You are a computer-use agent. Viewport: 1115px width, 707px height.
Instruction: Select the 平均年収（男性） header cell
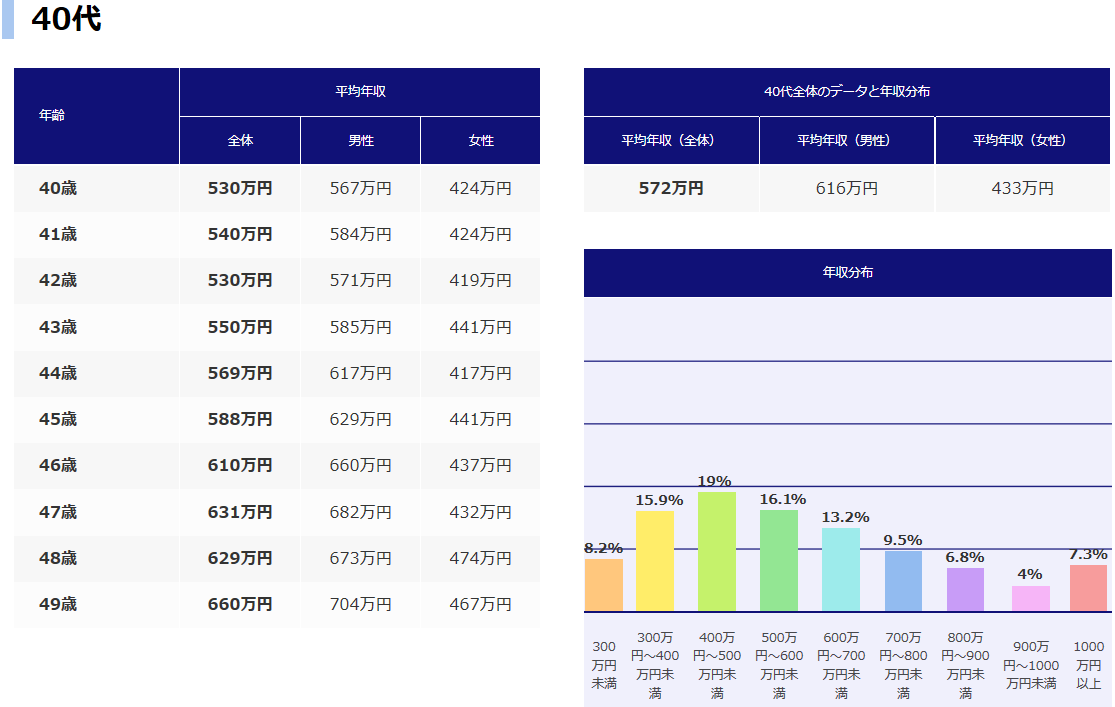click(x=847, y=140)
